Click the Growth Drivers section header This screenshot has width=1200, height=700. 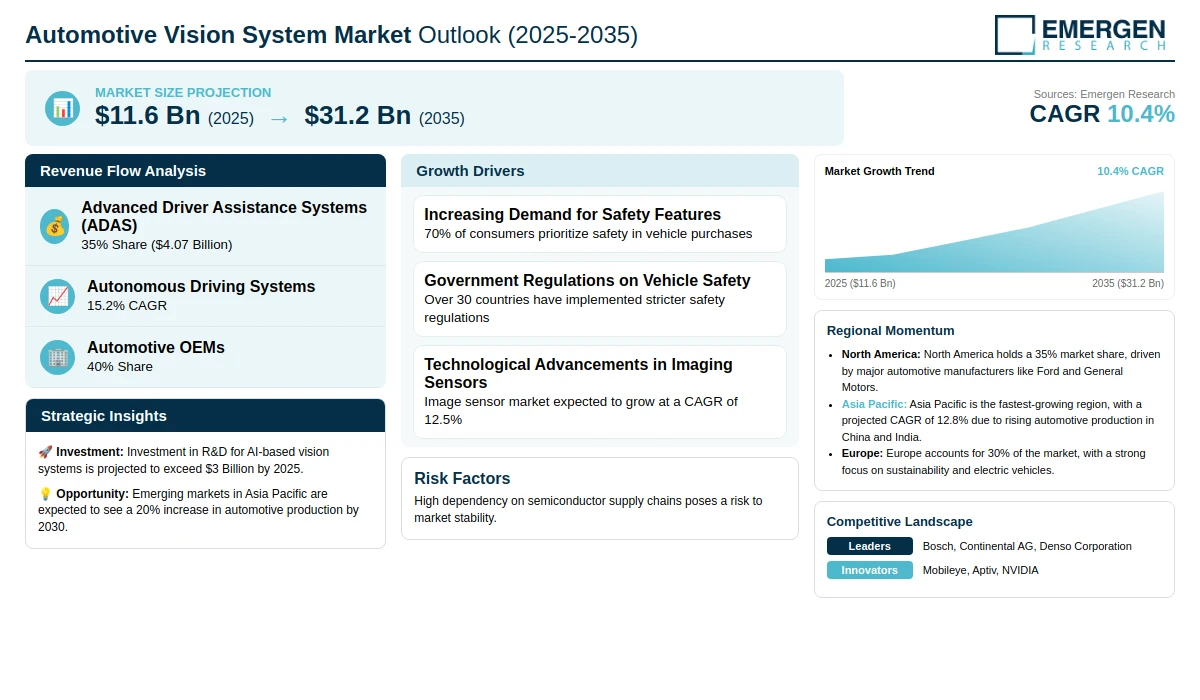point(600,171)
